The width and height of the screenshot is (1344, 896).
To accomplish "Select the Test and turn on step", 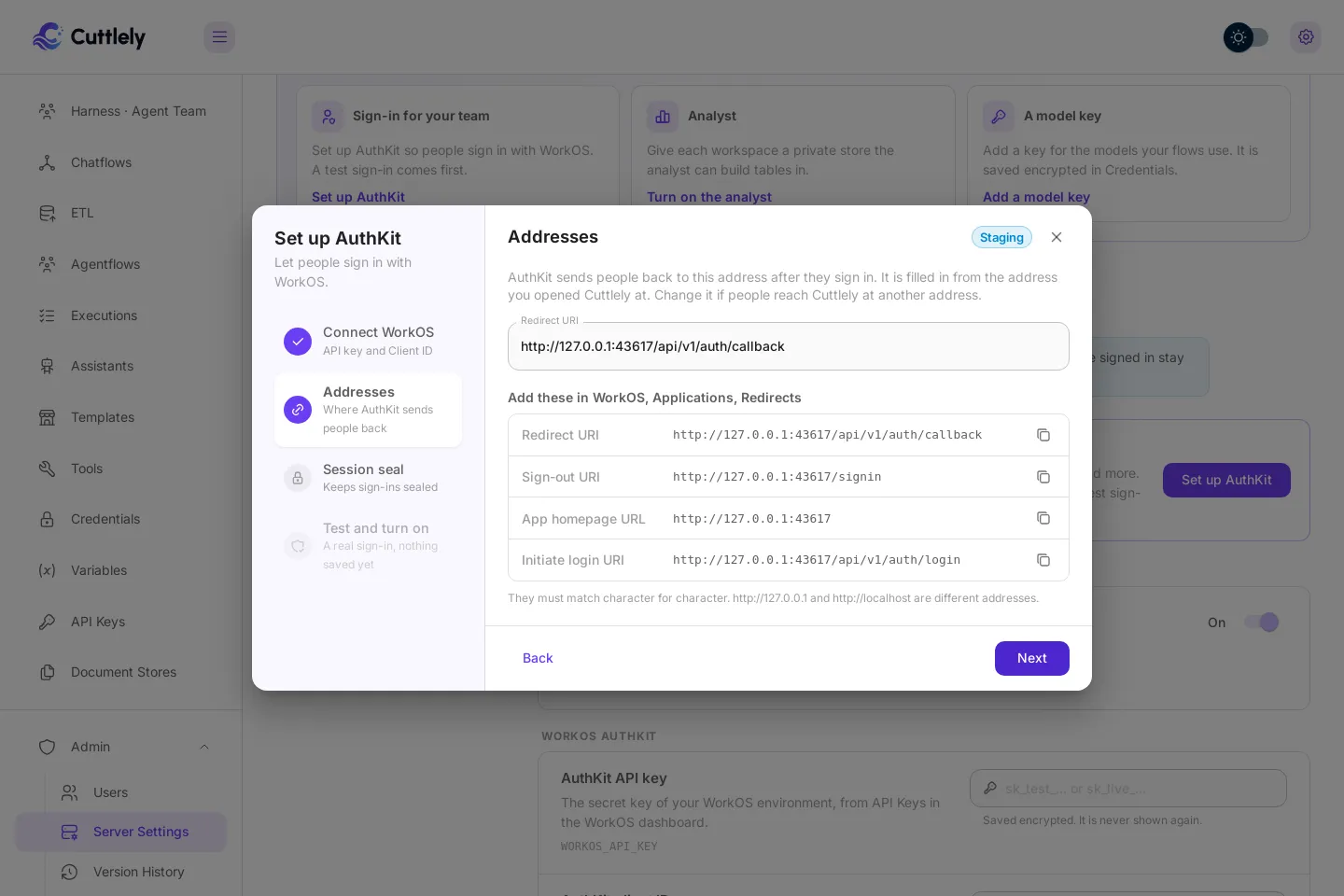I will [x=368, y=546].
